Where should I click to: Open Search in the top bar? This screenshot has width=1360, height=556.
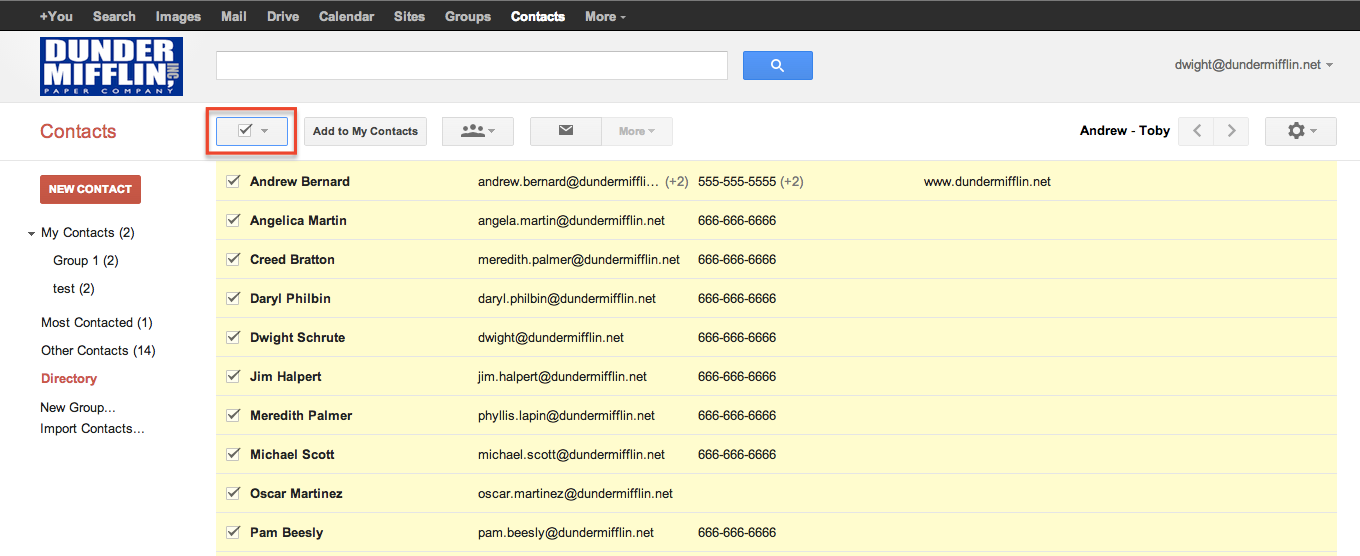click(x=114, y=16)
